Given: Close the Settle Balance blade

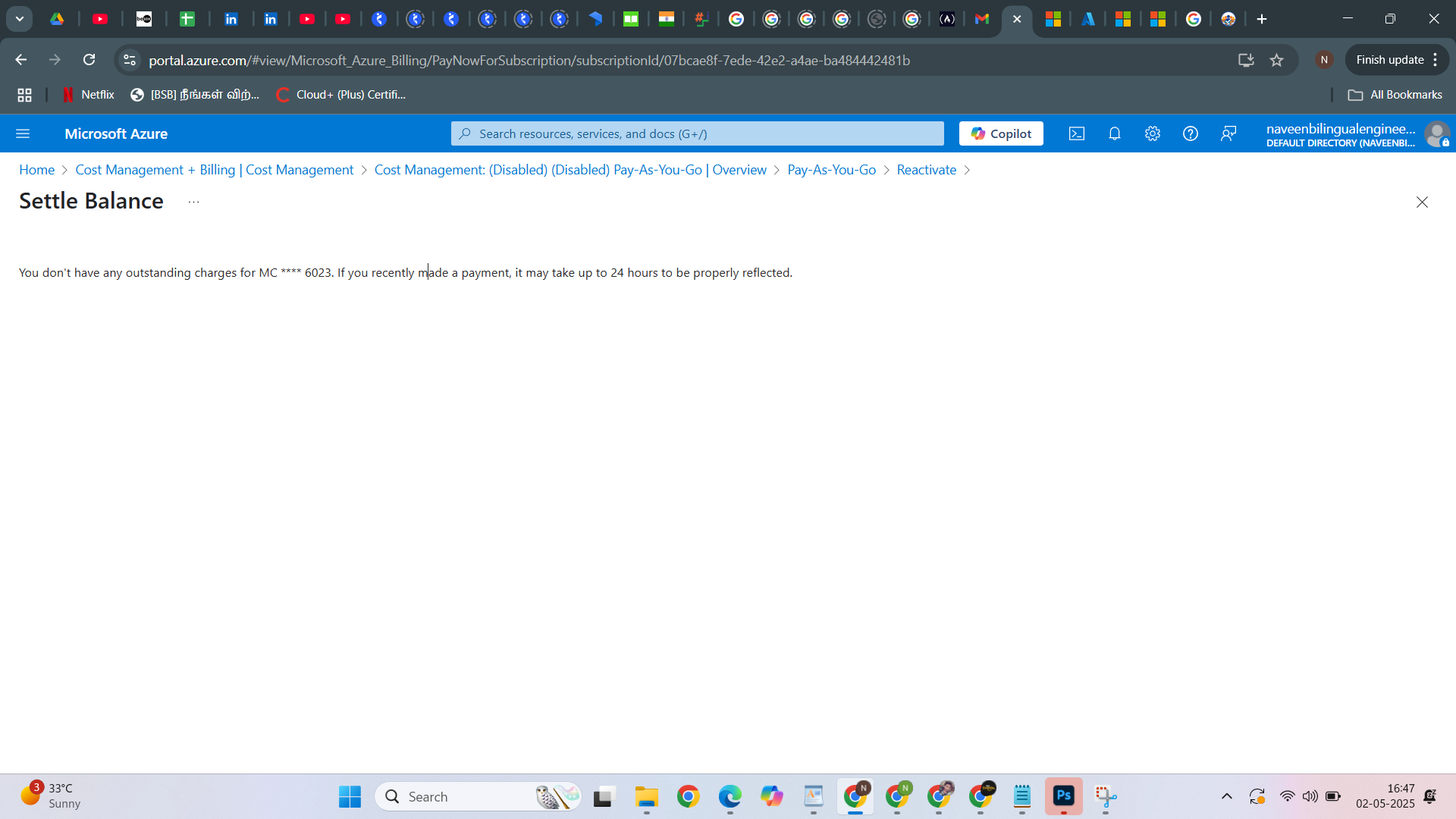Looking at the screenshot, I should [x=1421, y=202].
